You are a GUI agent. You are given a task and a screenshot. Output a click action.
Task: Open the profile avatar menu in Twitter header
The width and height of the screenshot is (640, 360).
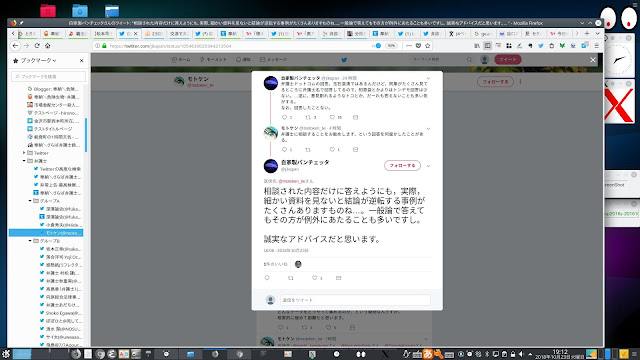pos(484,60)
